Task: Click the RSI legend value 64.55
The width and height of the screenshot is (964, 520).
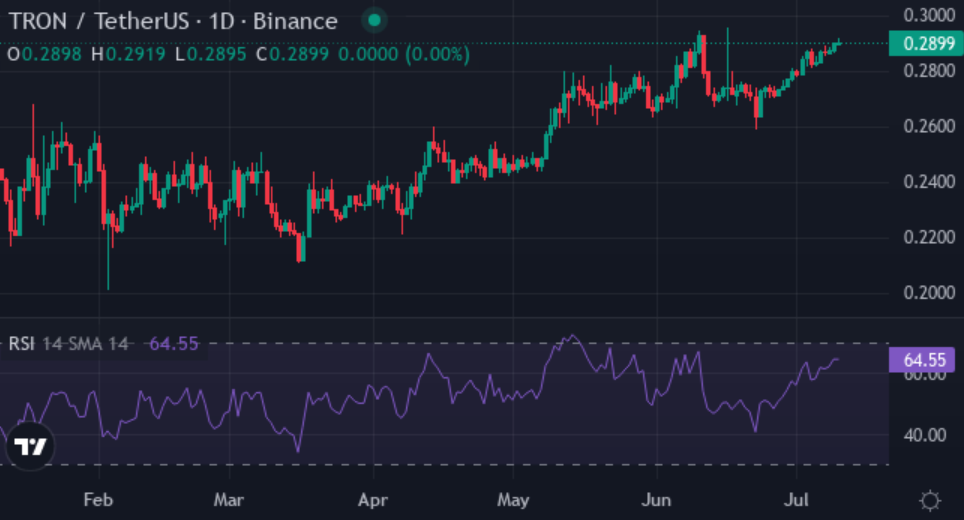Action: tap(174, 344)
